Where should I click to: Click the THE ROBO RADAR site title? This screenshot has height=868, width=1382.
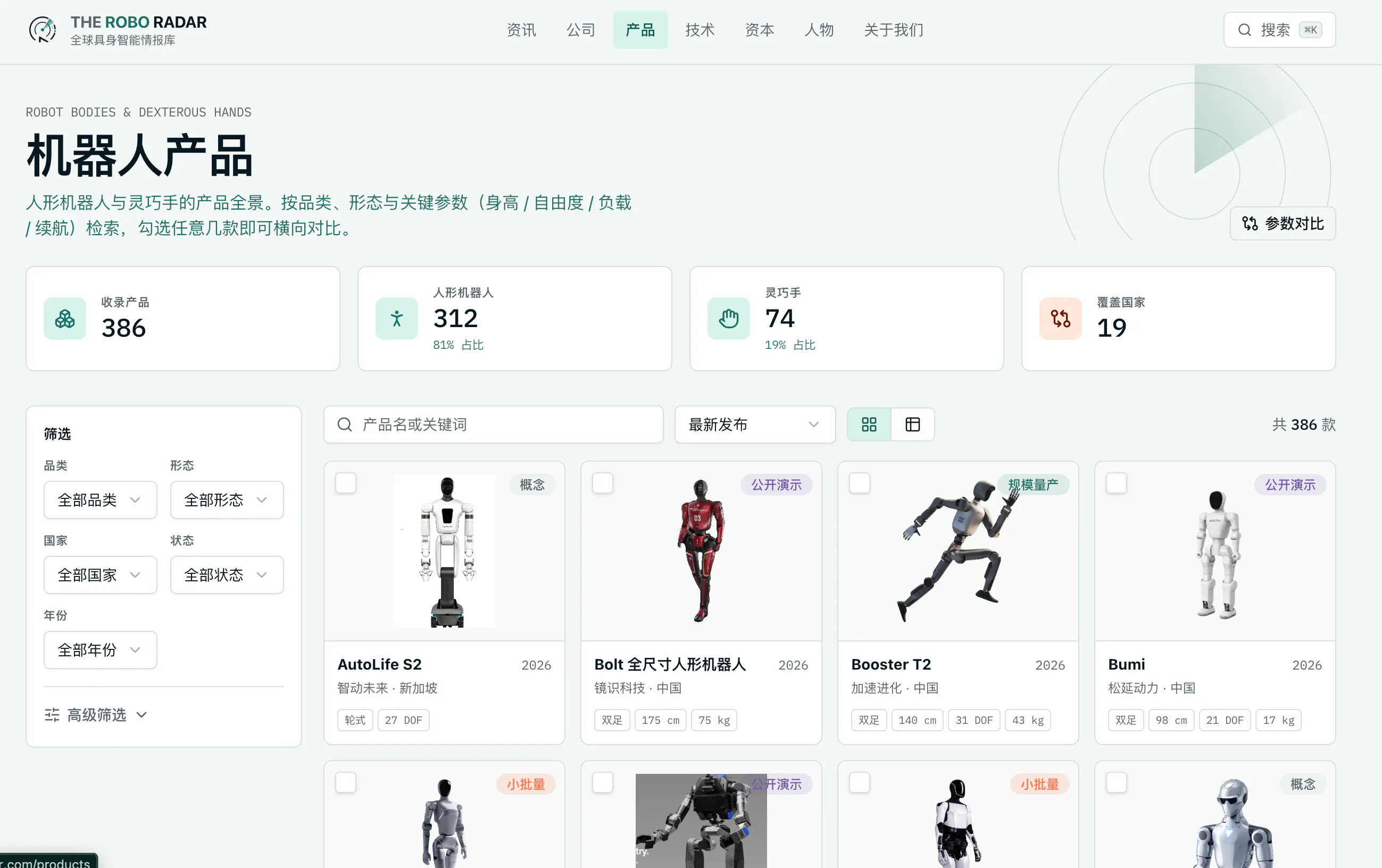[x=138, y=22]
